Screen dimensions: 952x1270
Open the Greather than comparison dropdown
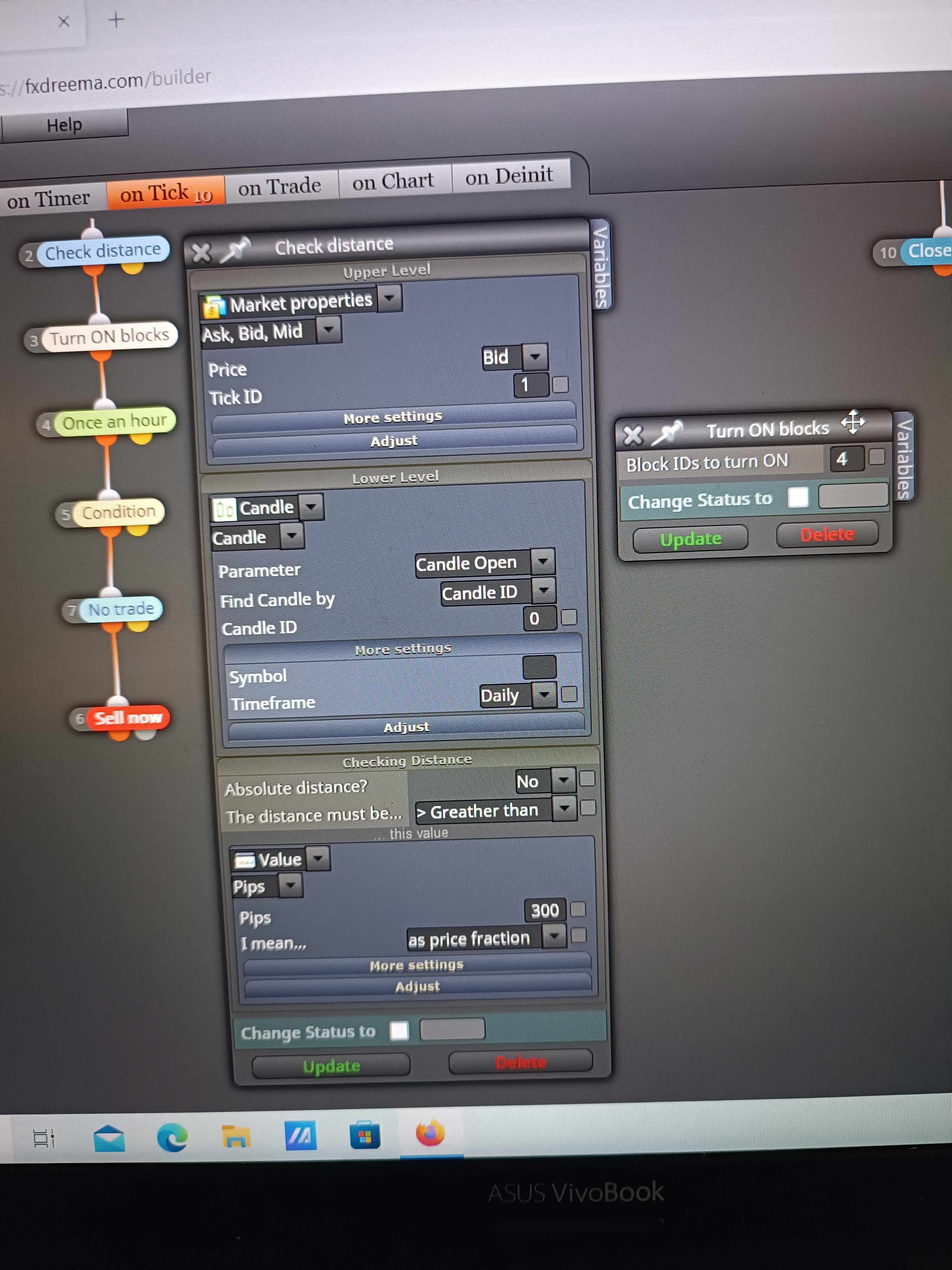[x=564, y=808]
